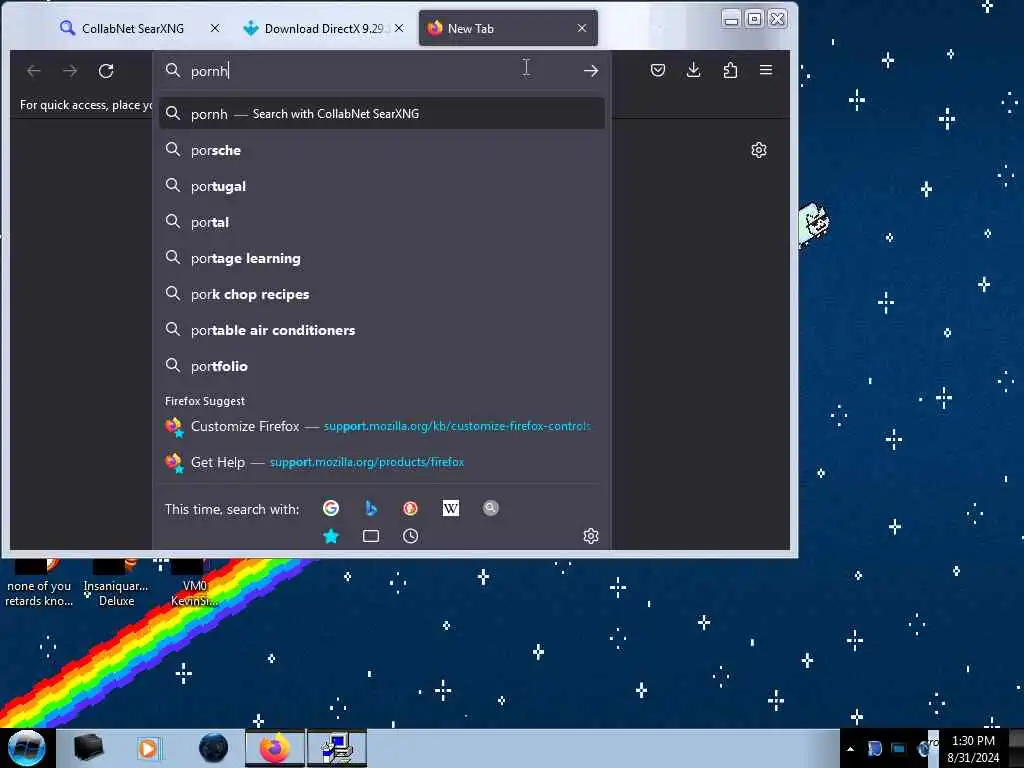Search history with the clock icon
Viewport: 1024px width, 768px height.
pyautogui.click(x=411, y=536)
